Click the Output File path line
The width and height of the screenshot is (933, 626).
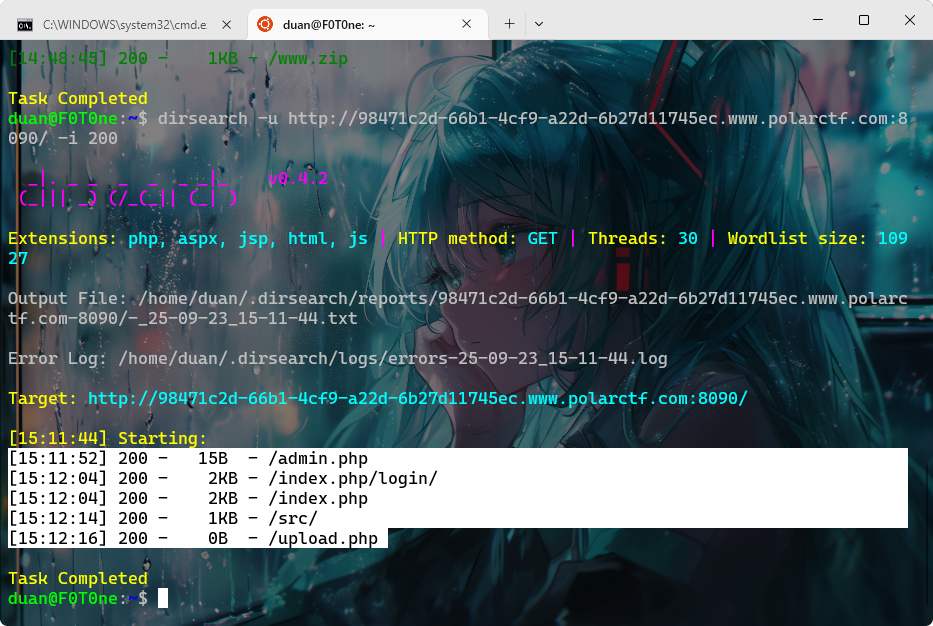click(458, 308)
